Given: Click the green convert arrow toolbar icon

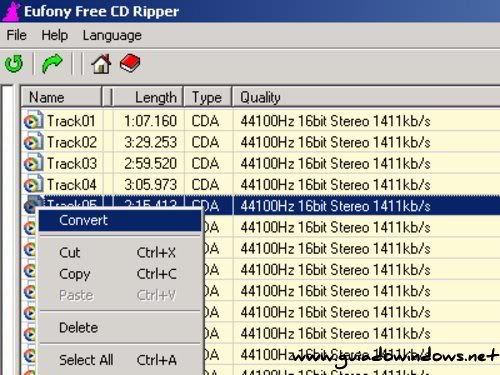Looking at the screenshot, I should pos(52,63).
